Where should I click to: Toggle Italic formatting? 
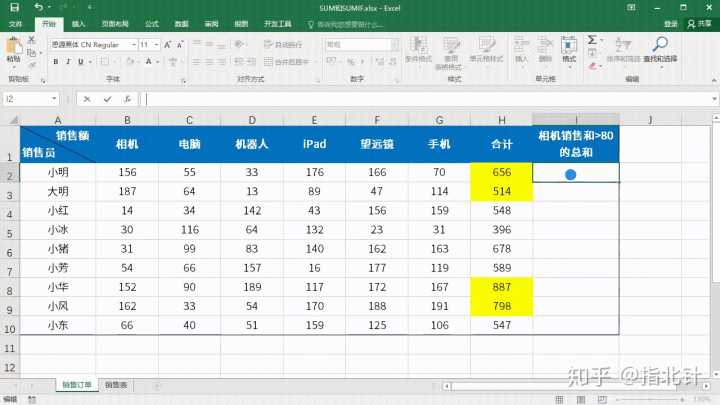tap(68, 62)
